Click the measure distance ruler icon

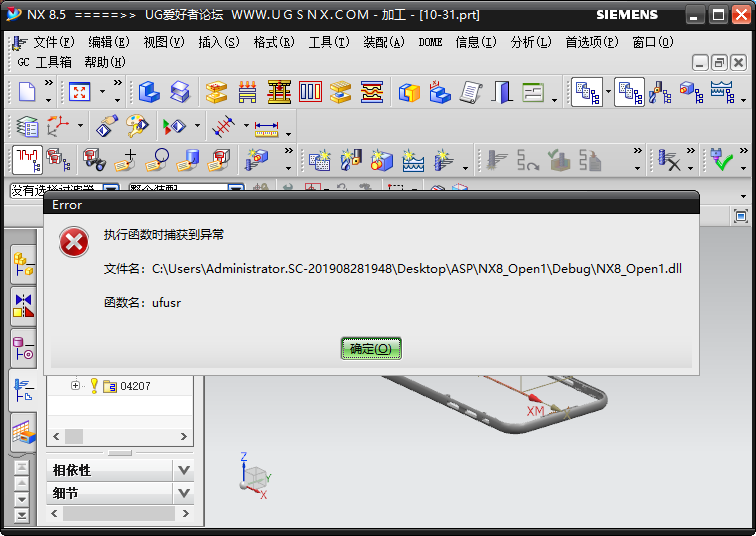click(x=267, y=129)
